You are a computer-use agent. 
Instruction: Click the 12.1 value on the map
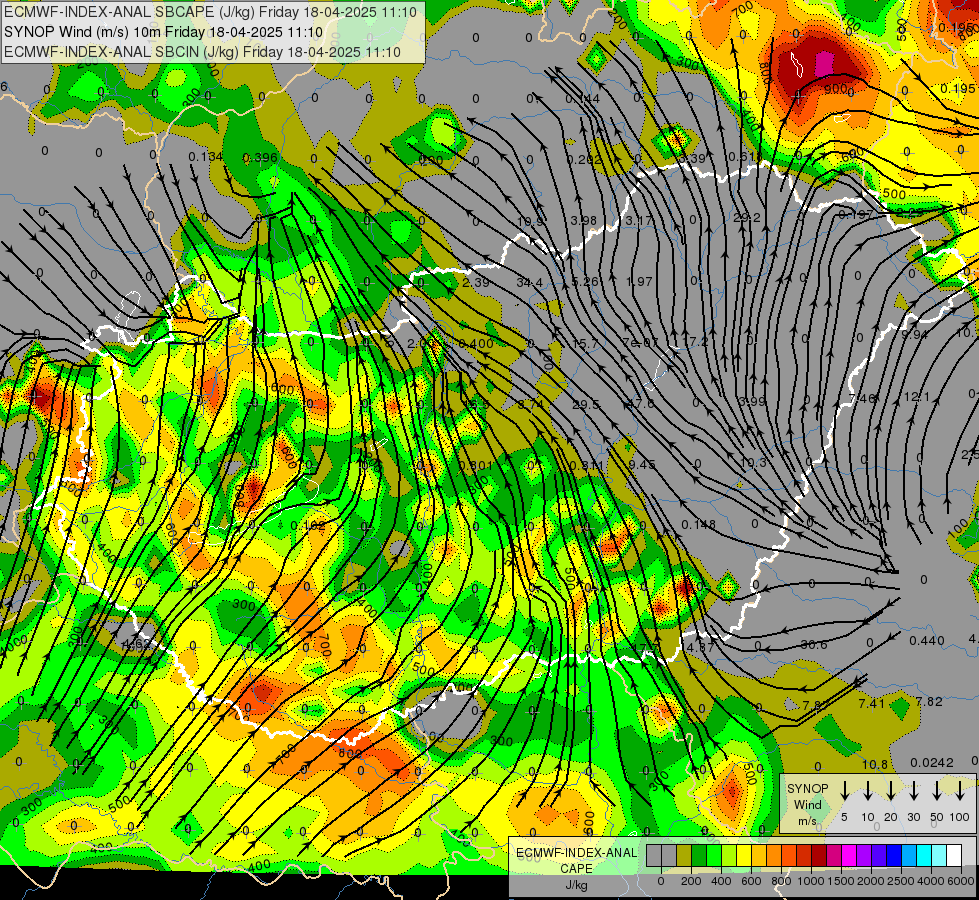tap(917, 397)
